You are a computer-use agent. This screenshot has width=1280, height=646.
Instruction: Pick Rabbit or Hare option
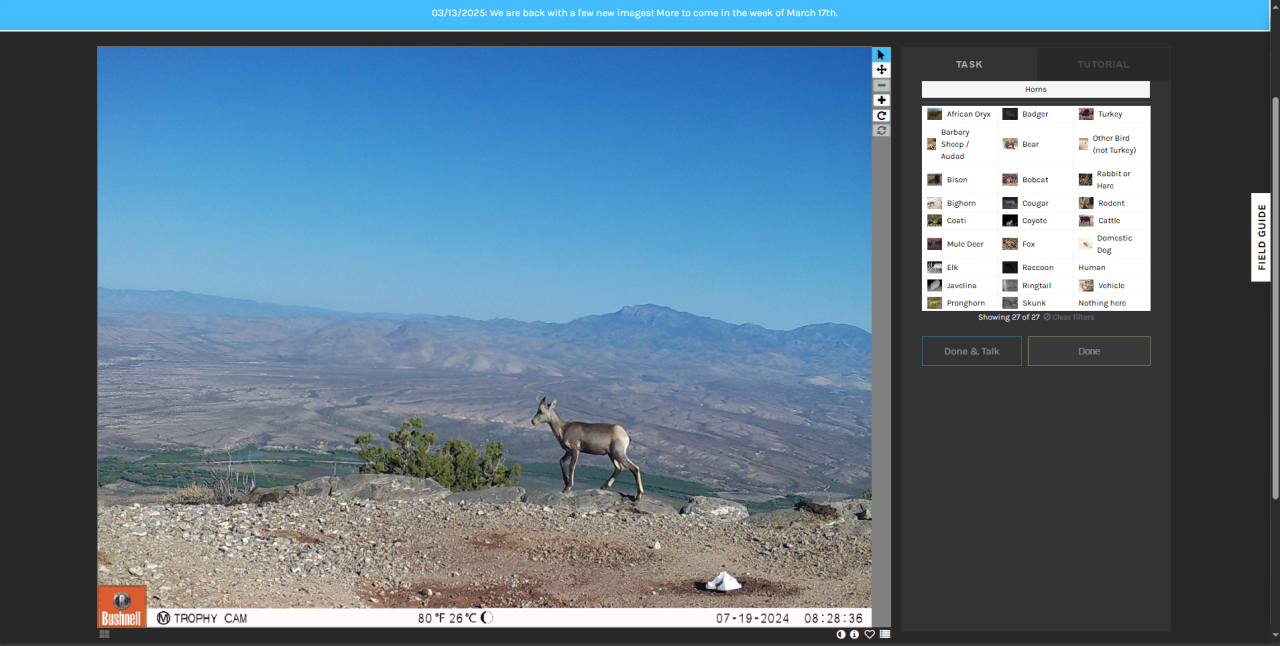tap(1112, 180)
